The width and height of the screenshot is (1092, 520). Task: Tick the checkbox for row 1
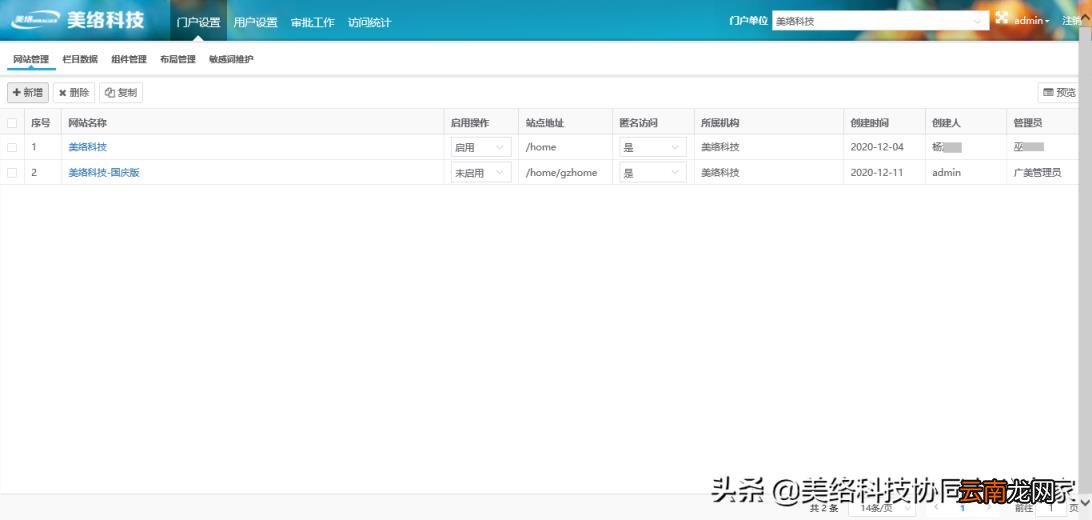(12, 147)
